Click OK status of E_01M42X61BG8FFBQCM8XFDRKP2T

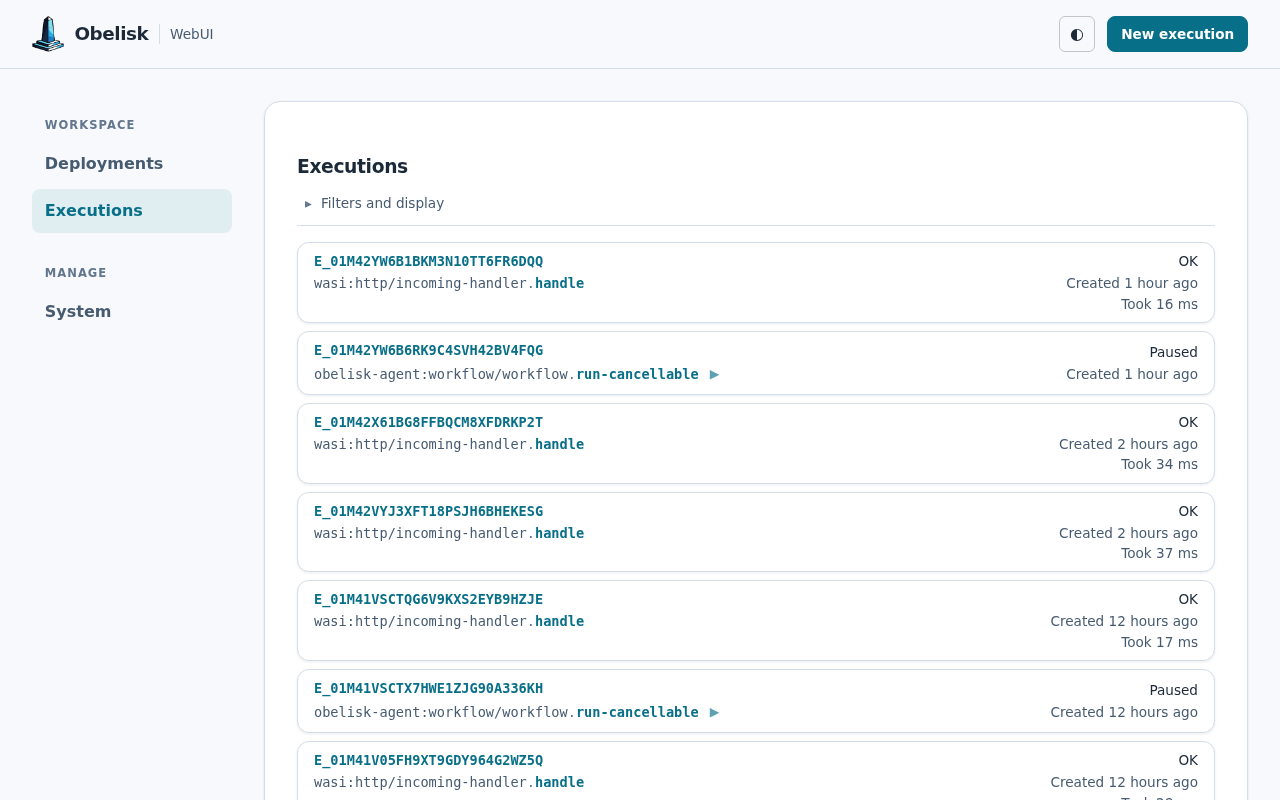(1188, 422)
